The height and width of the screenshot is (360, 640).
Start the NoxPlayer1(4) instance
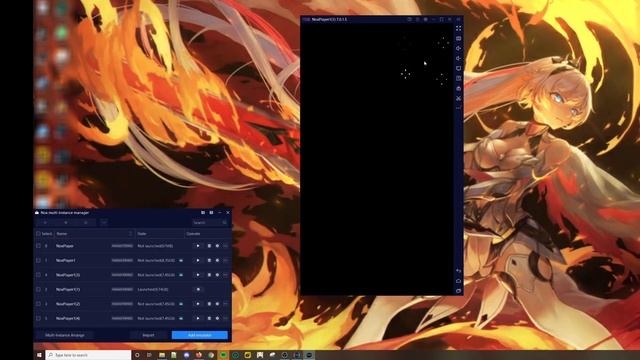pos(198,318)
